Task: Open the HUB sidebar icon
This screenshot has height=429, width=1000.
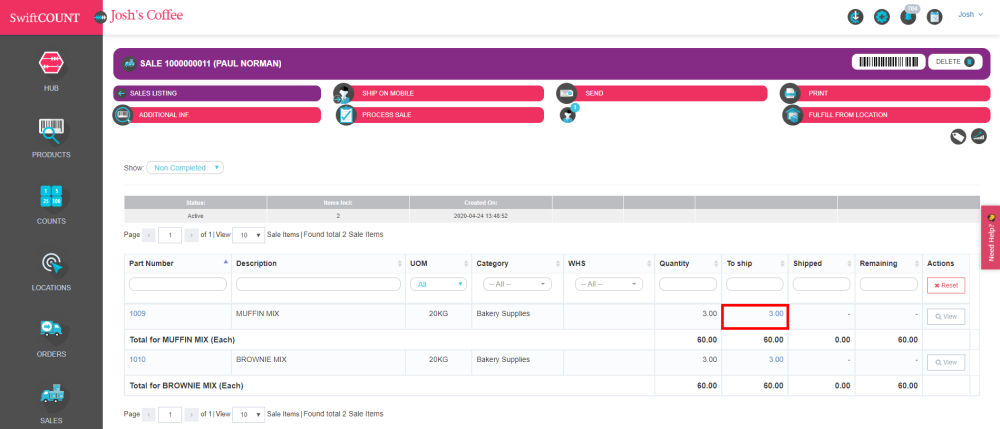Action: point(52,64)
